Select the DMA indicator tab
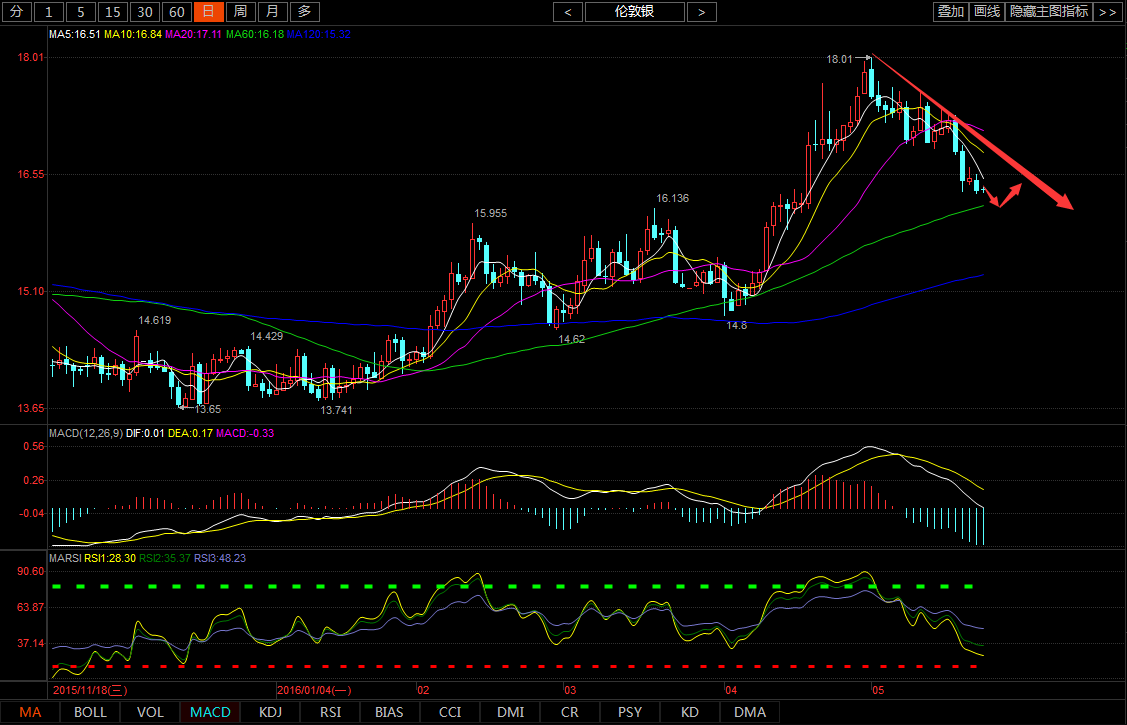The width and height of the screenshot is (1127, 725). pyautogui.click(x=750, y=712)
